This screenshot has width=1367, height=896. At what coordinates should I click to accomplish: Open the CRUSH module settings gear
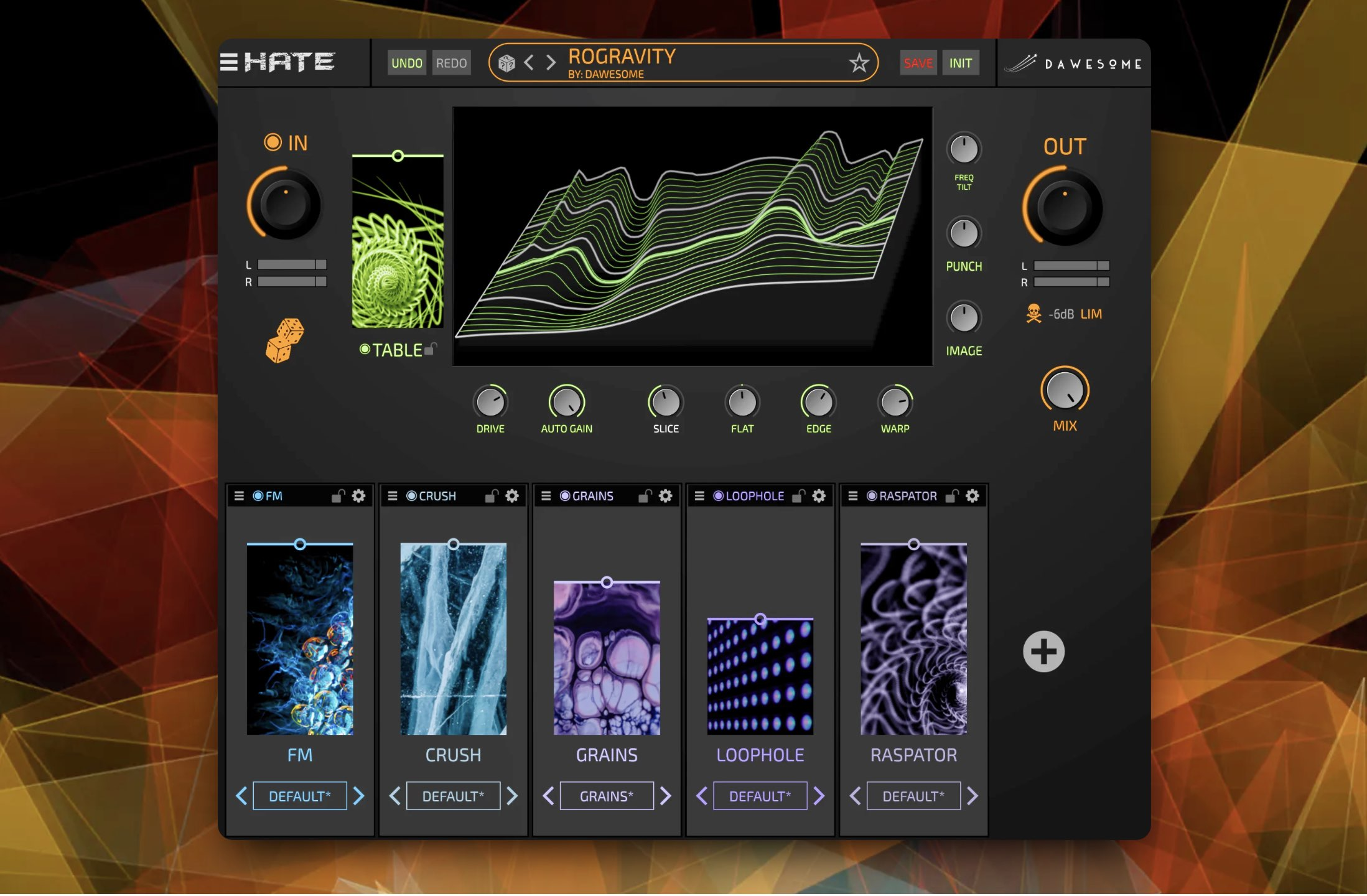tap(512, 496)
